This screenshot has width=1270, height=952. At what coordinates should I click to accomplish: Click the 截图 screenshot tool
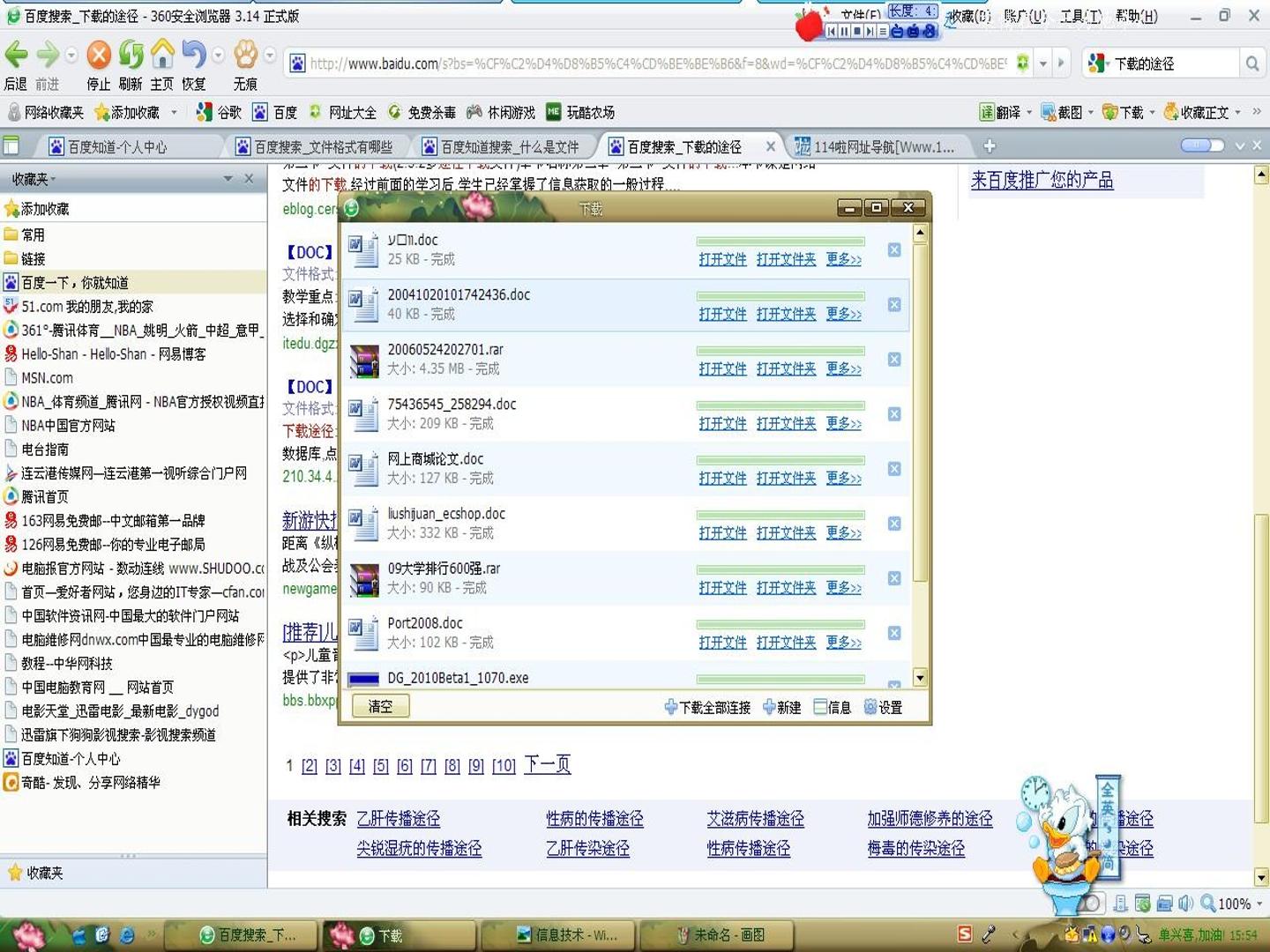[x=1062, y=112]
